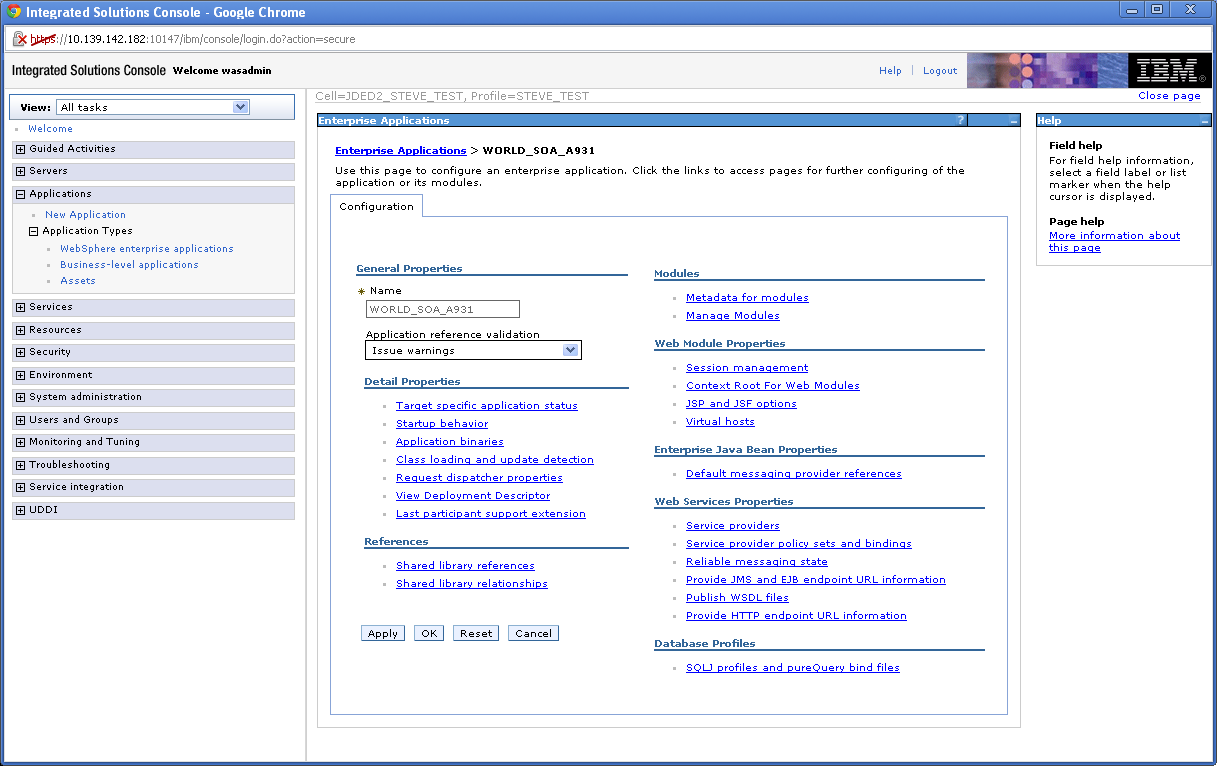
Task: Expand the Users and Groups section
Action: tap(21, 420)
